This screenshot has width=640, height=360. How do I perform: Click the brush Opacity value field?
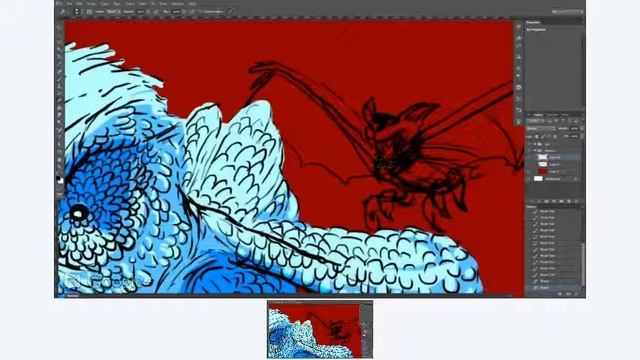click(x=140, y=11)
